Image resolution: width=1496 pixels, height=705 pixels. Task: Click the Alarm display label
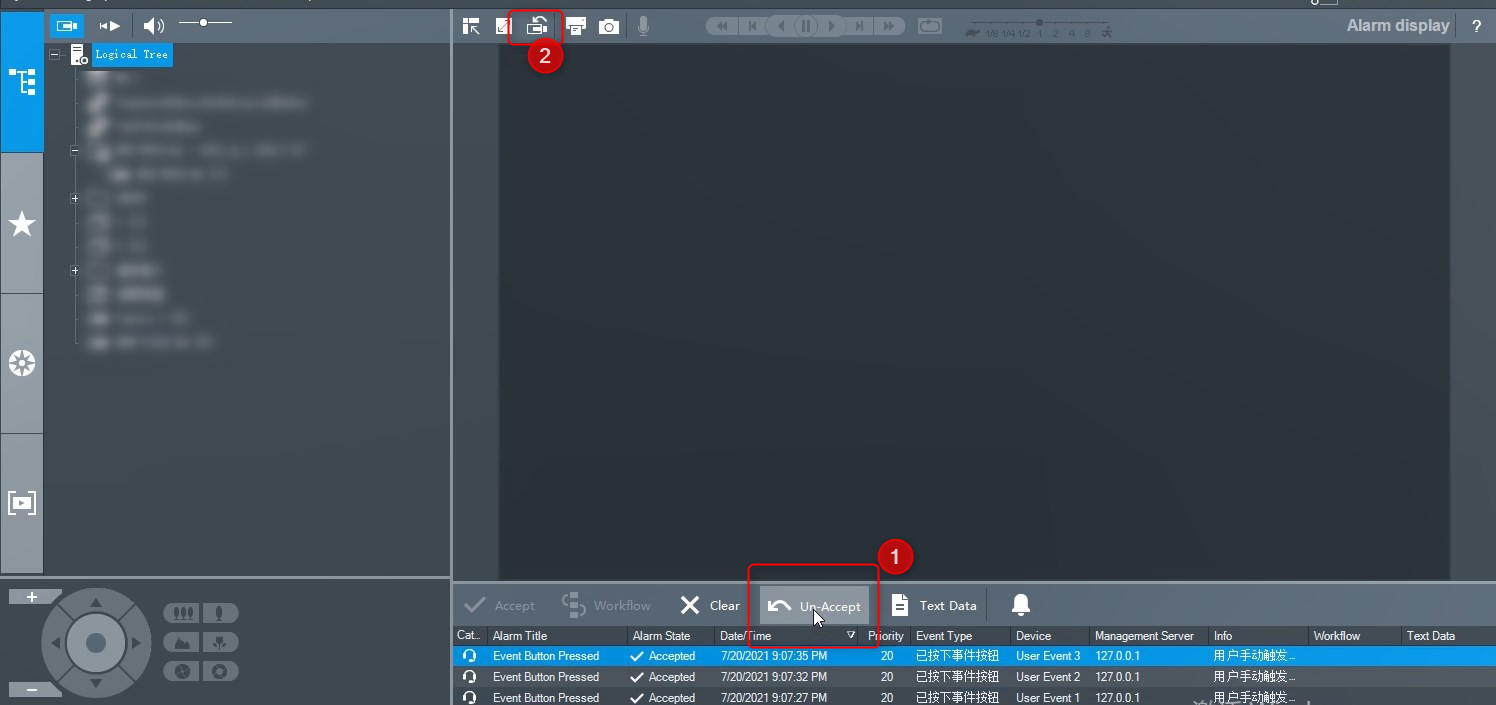(1398, 25)
